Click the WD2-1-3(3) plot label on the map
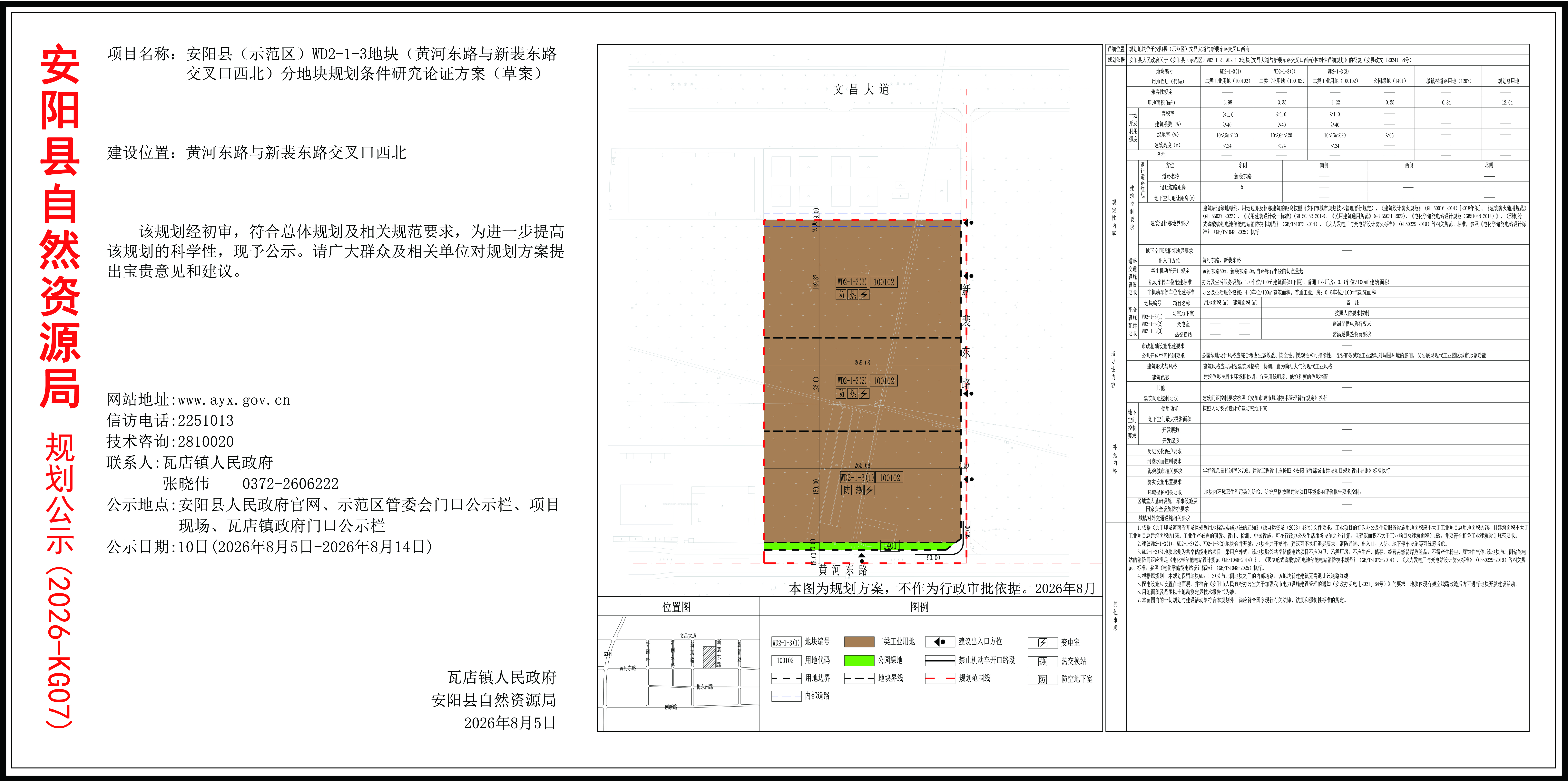Image resolution: width=1568 pixels, height=781 pixels. coord(852,282)
